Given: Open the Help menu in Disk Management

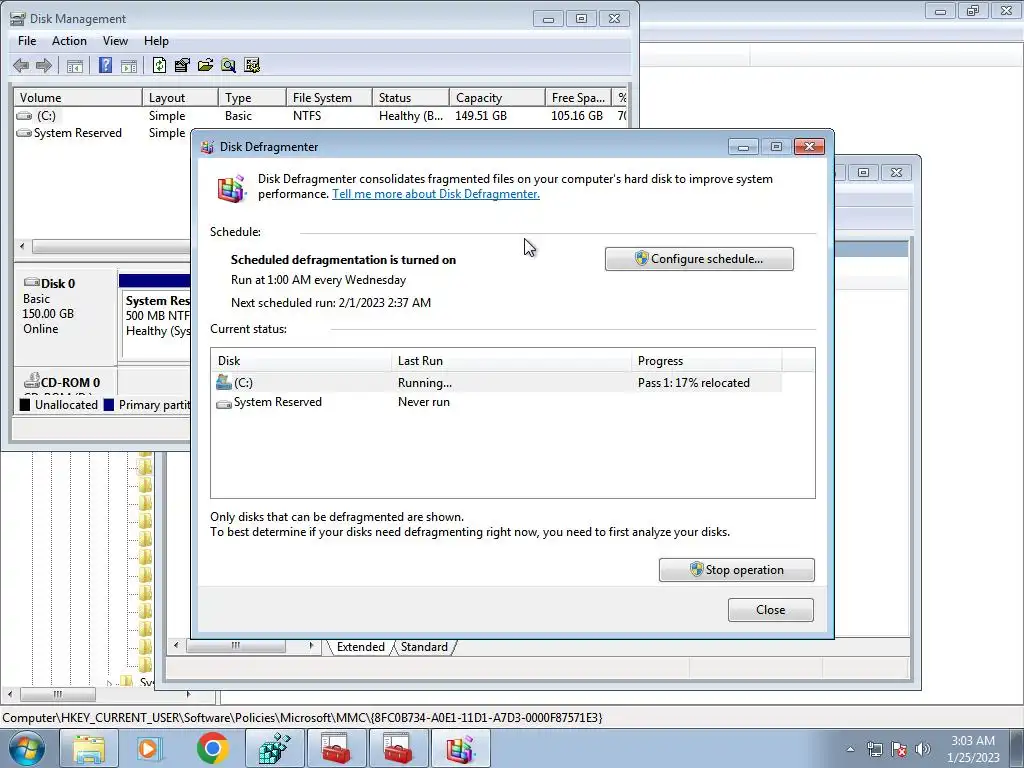Looking at the screenshot, I should 156,40.
